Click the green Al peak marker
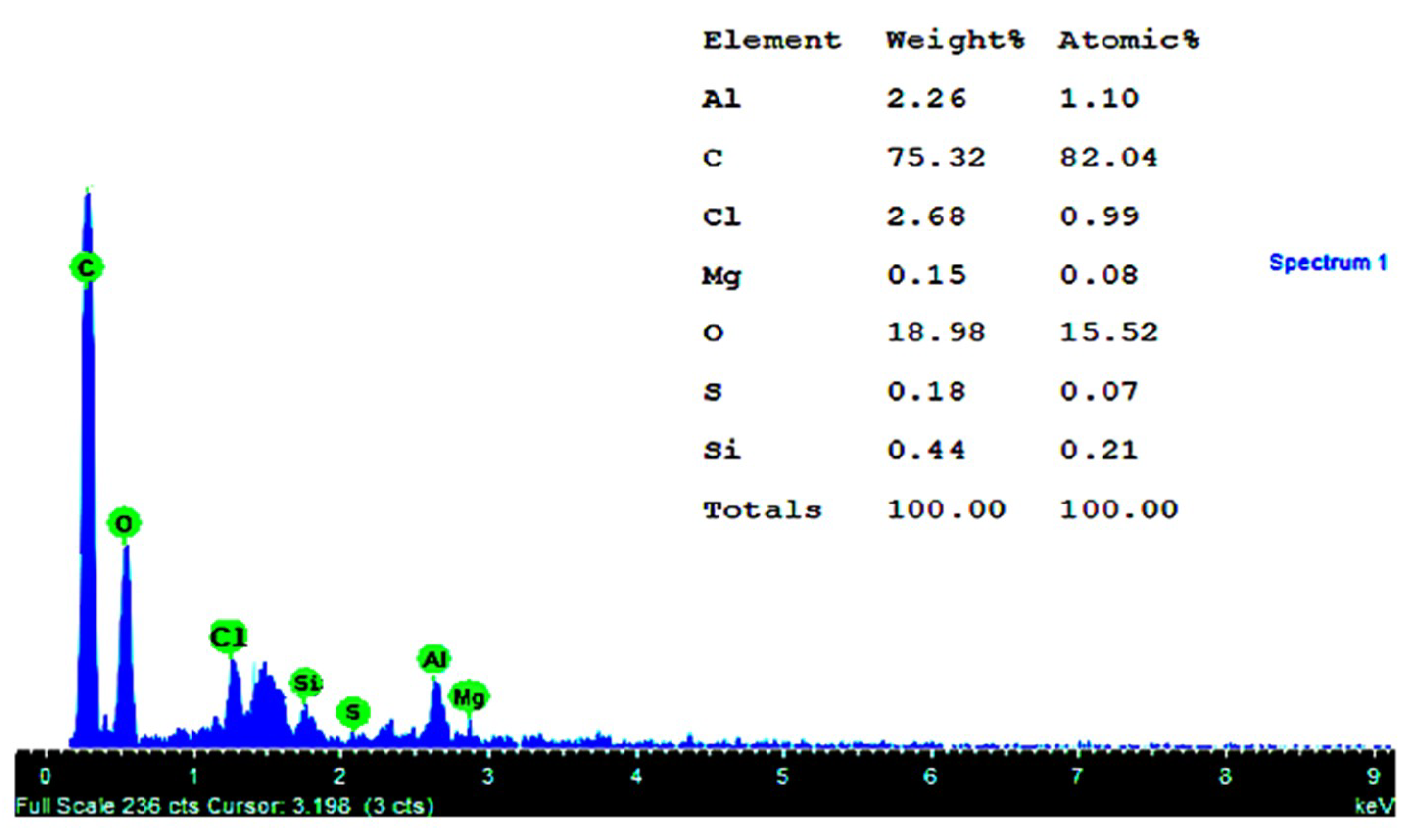The image size is (1415, 840). pos(434,659)
